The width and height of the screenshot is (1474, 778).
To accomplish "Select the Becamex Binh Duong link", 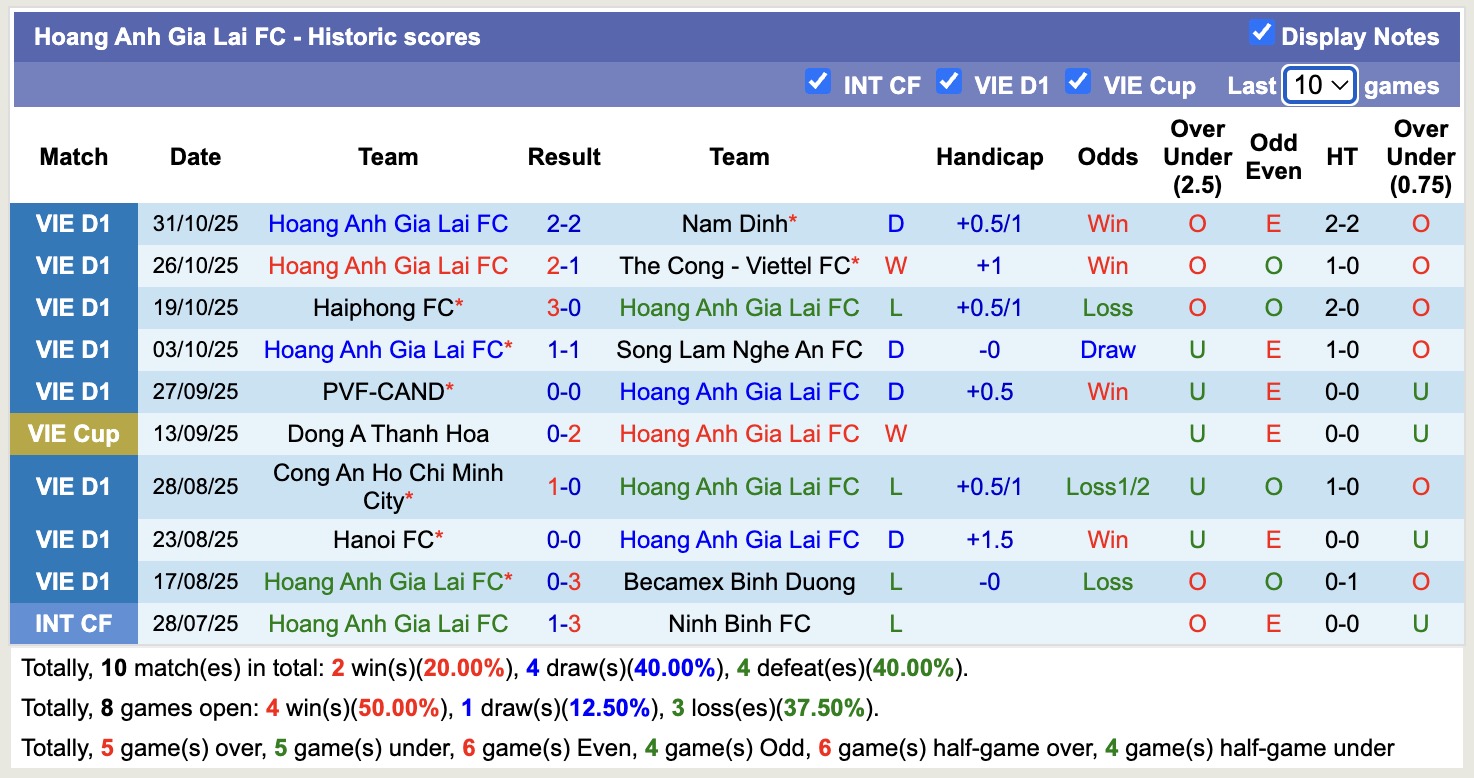I will tap(739, 581).
